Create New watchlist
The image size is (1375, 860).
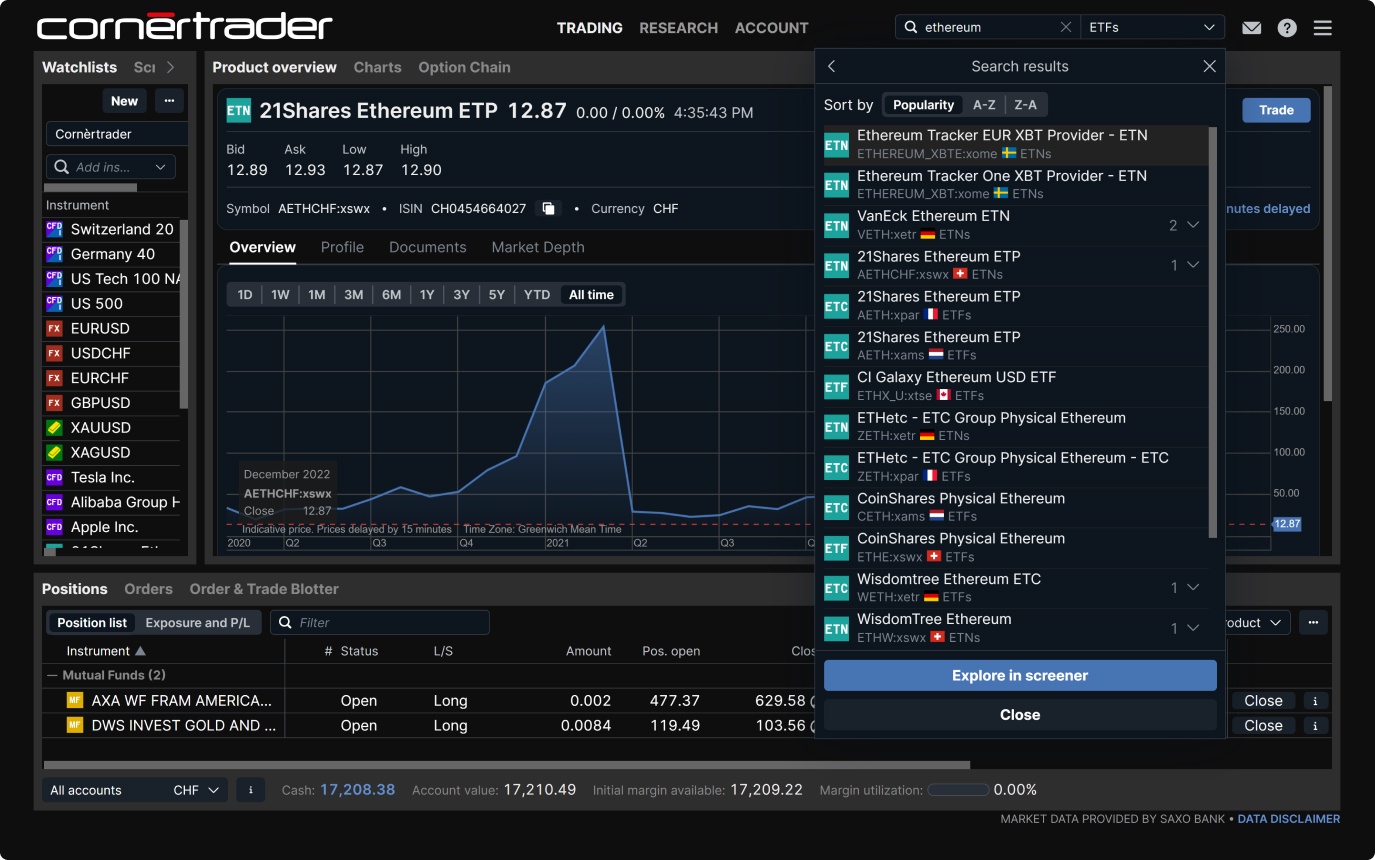124,101
